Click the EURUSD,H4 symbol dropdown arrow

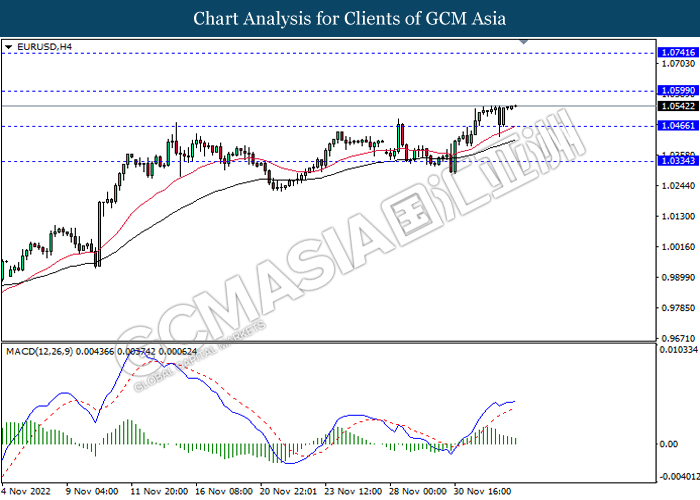[8, 47]
